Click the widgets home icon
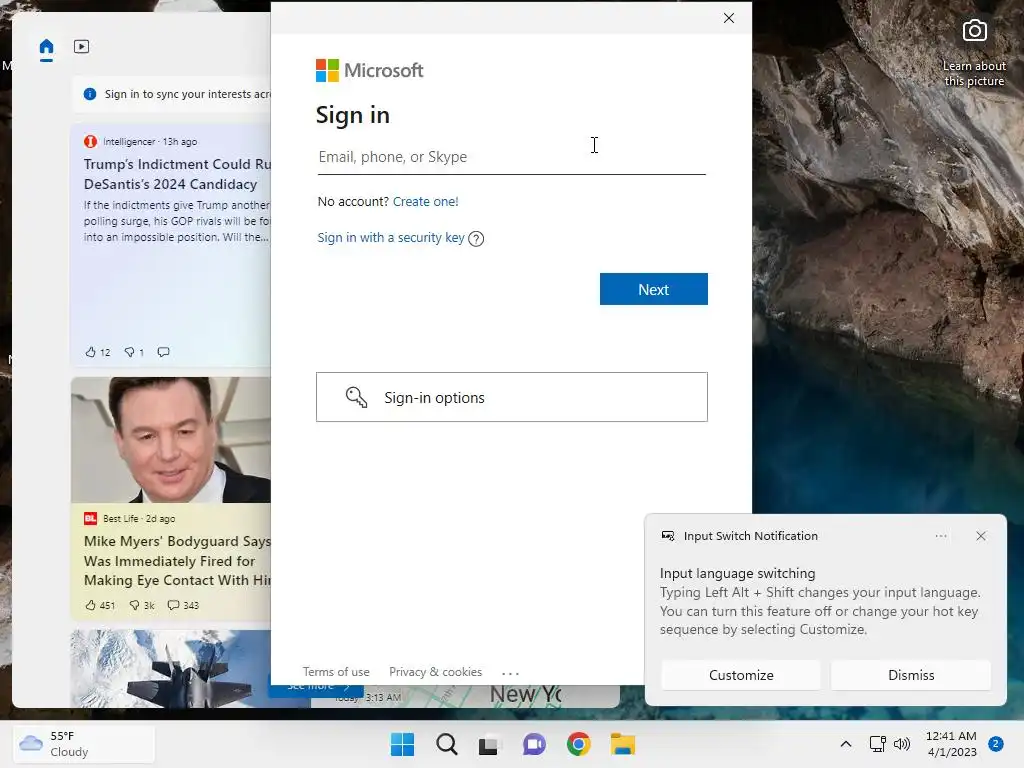Viewport: 1024px width, 768px height. (46, 47)
